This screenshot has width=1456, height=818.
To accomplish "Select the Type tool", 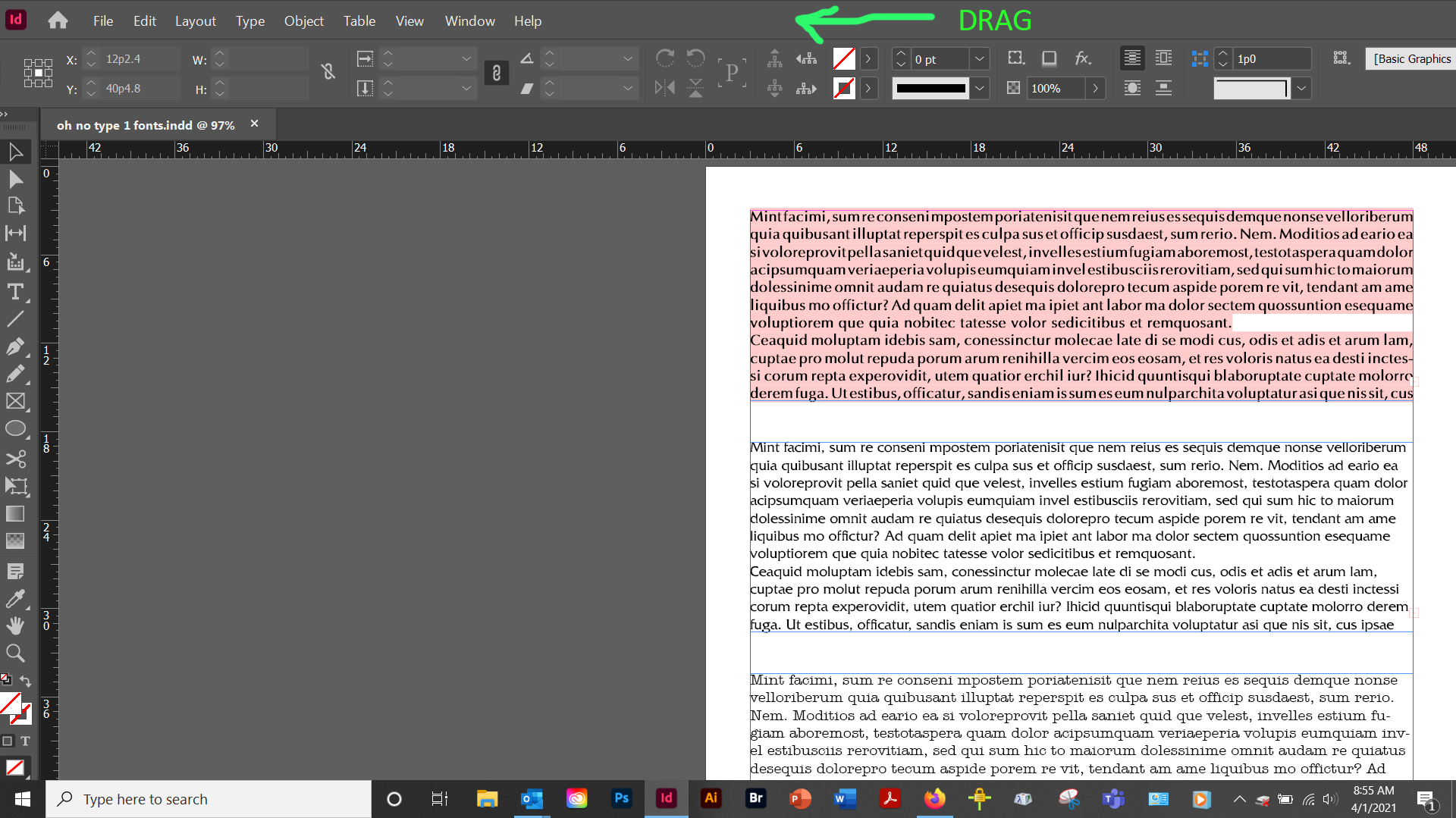I will pos(15,291).
